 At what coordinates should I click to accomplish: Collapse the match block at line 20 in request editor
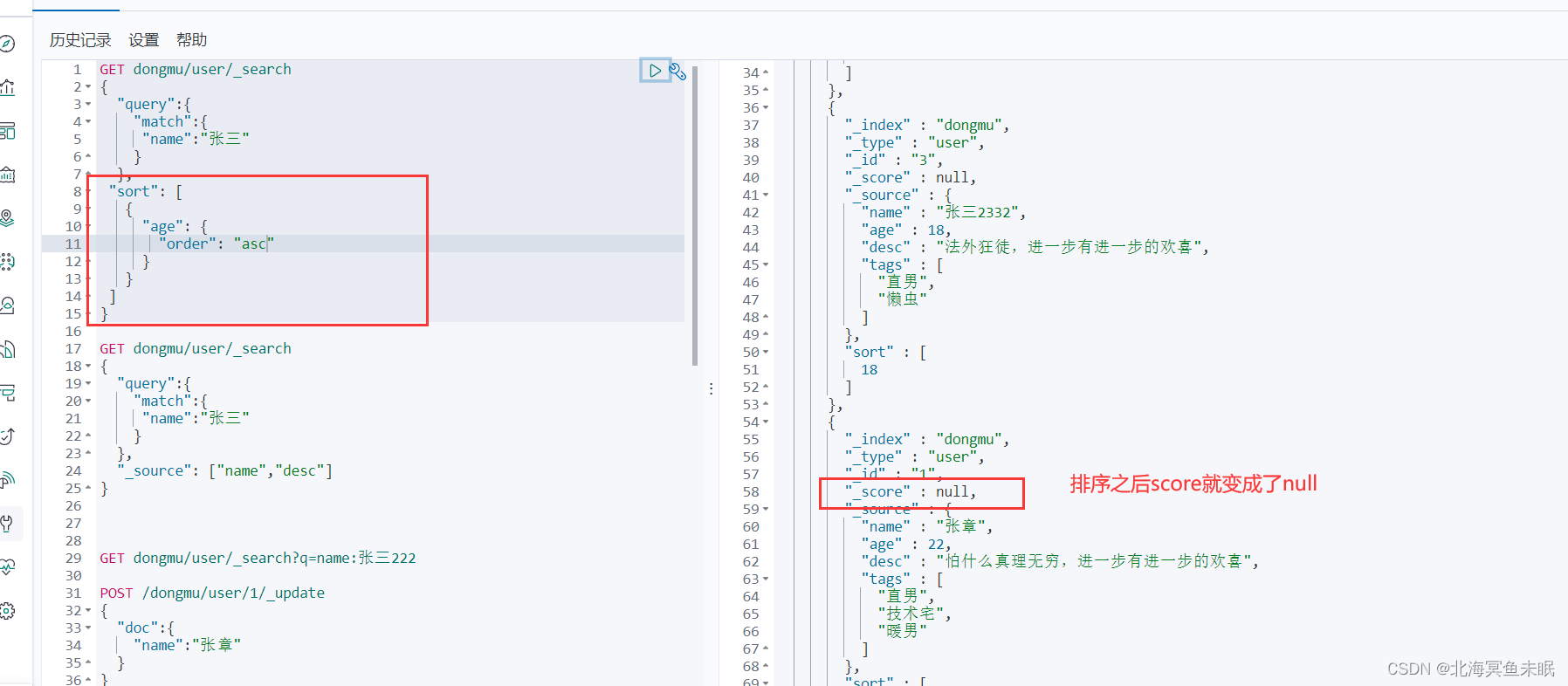pyautogui.click(x=88, y=401)
